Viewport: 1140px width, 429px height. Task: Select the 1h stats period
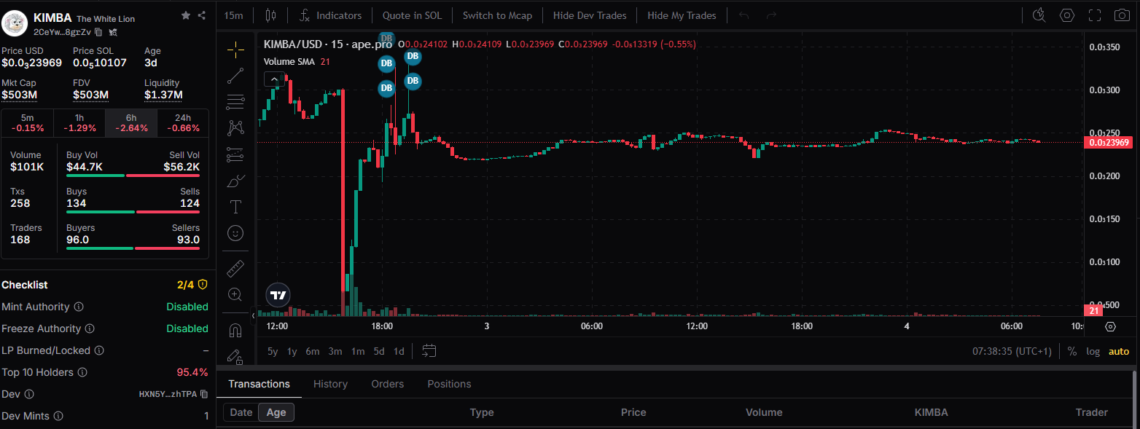(79, 123)
